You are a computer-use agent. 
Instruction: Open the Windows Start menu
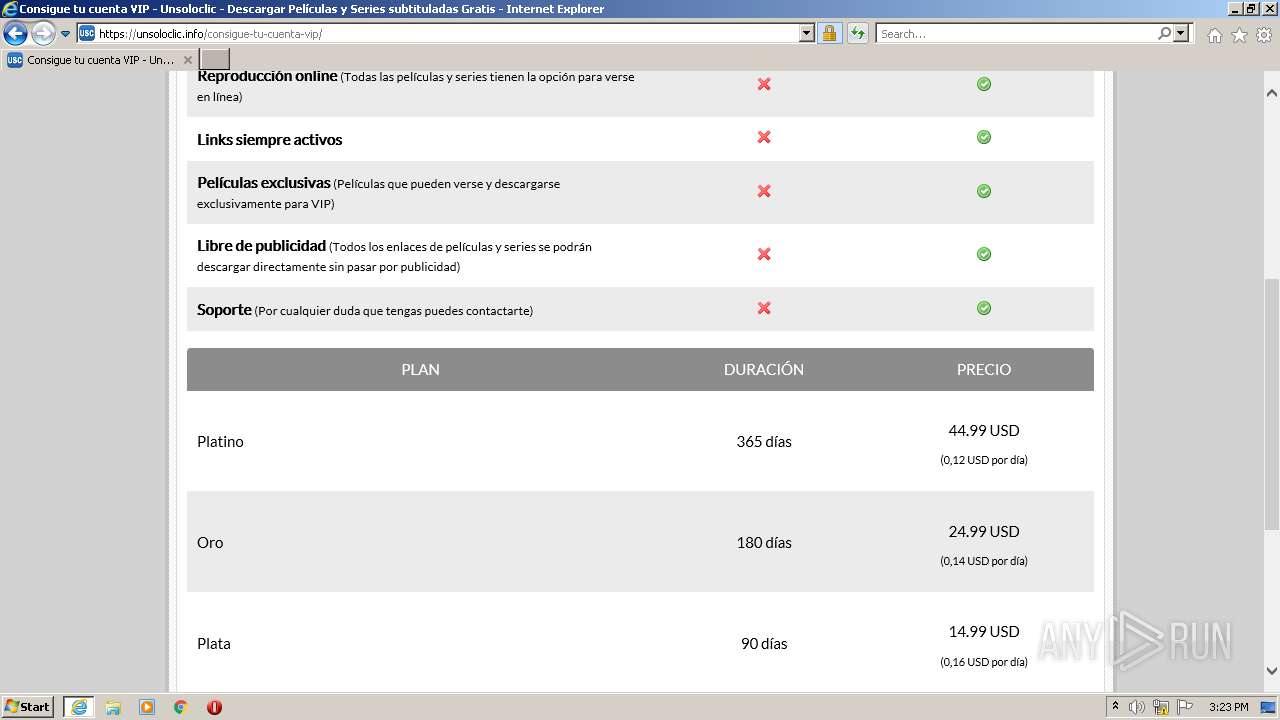tap(28, 706)
